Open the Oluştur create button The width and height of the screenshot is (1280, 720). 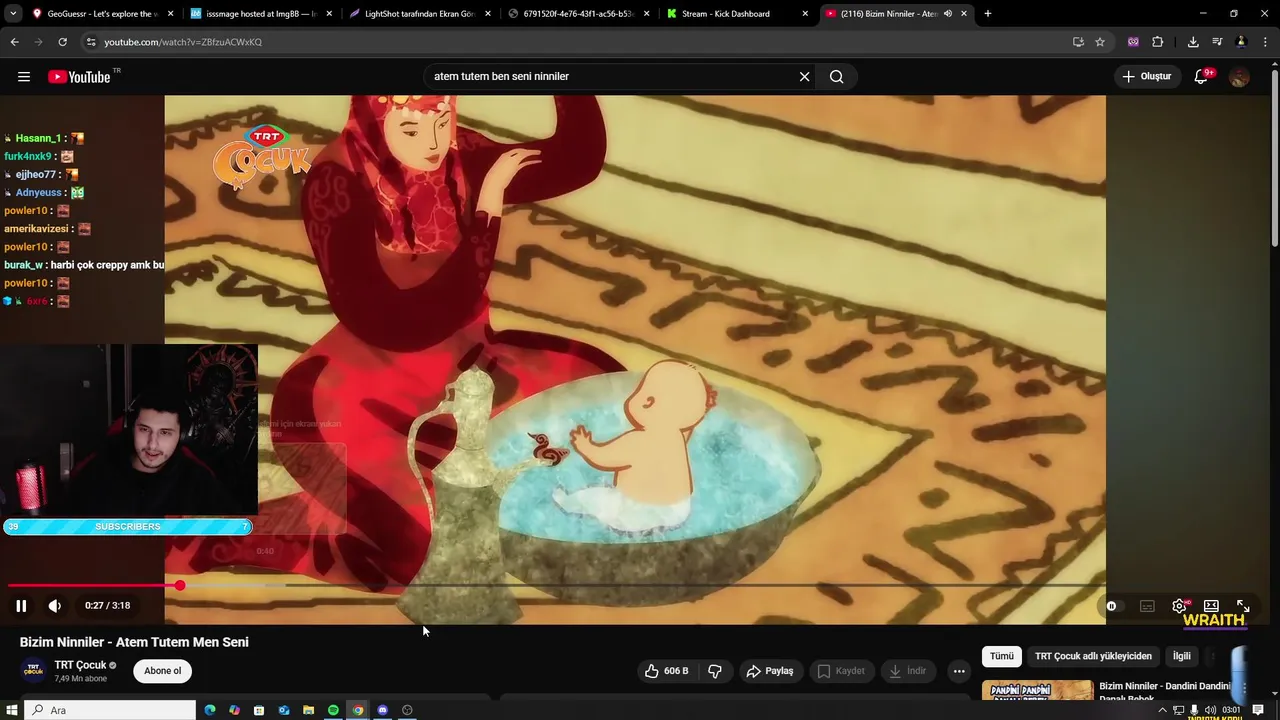pos(1147,77)
